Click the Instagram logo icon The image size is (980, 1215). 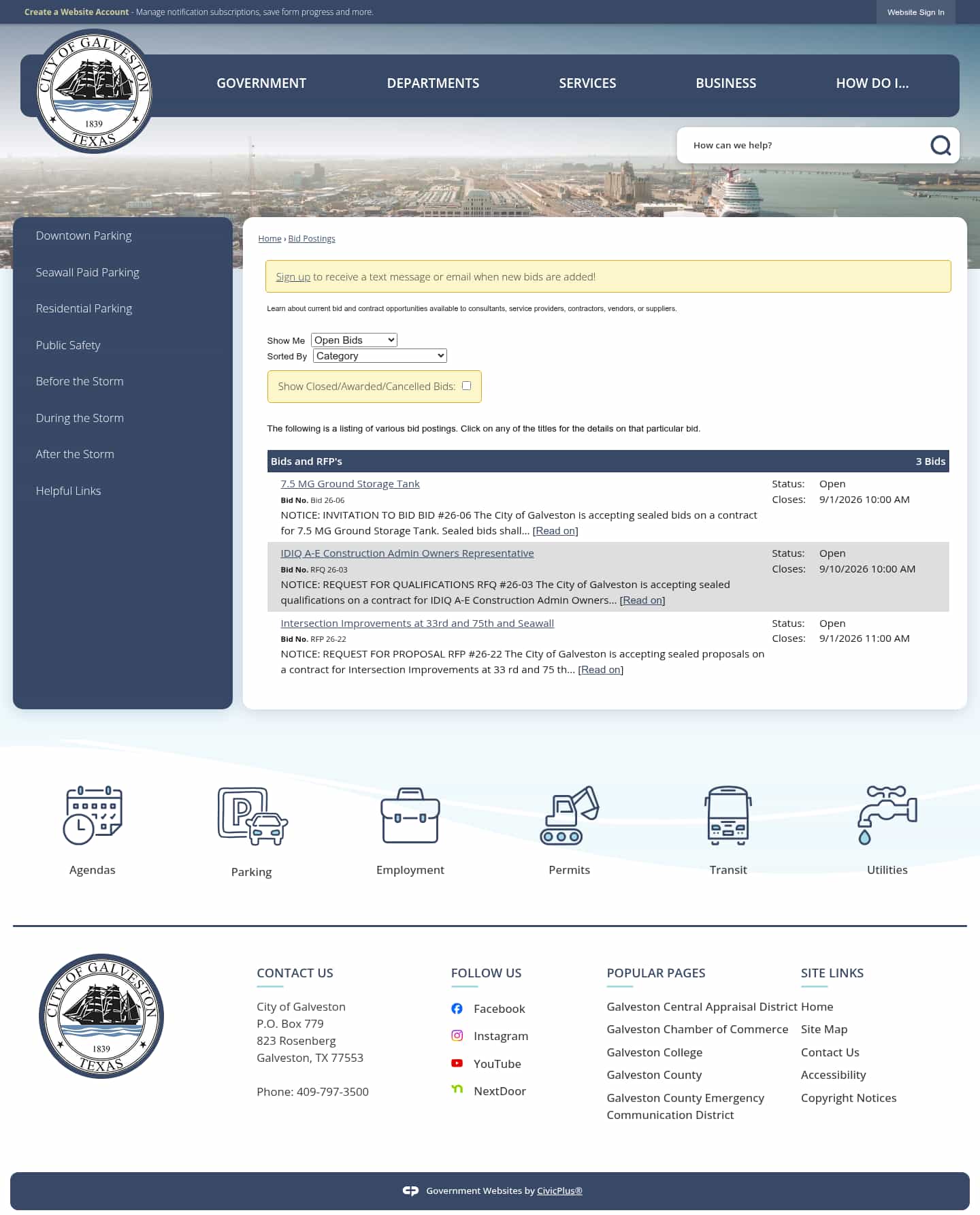457,1035
